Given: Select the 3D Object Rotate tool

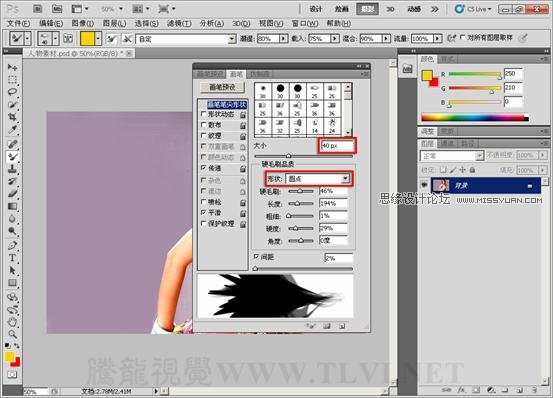Looking at the screenshot, I should coord(12,297).
